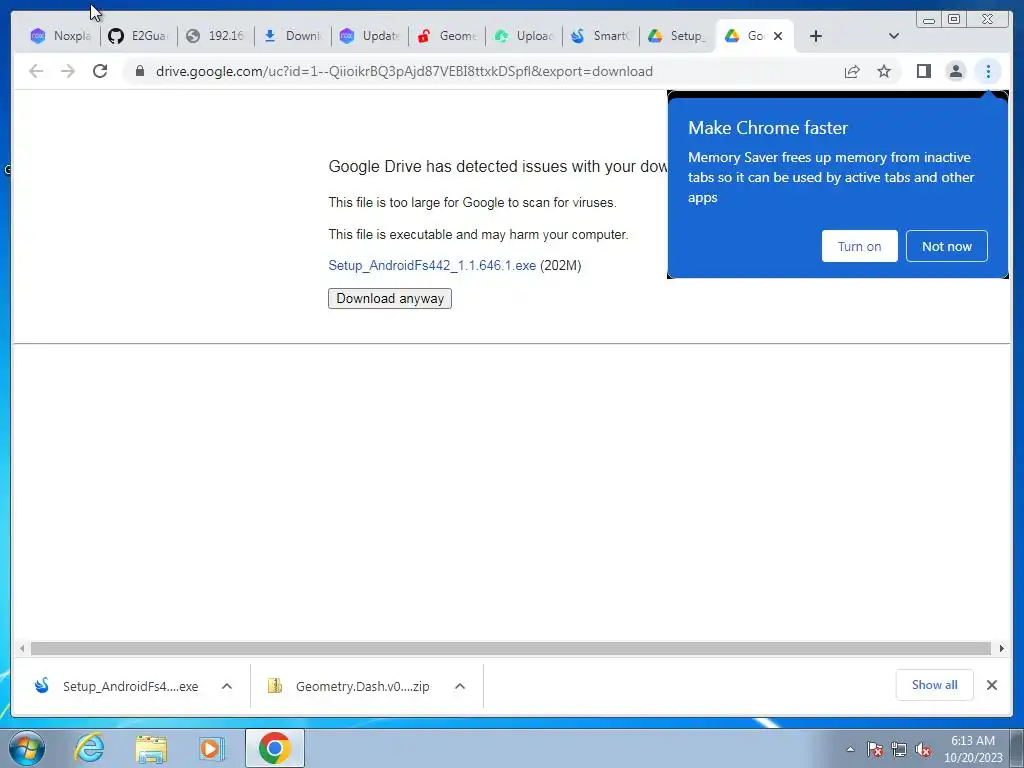This screenshot has height=768, width=1024.
Task: Dismiss Memory Saver with Not now
Action: point(946,246)
